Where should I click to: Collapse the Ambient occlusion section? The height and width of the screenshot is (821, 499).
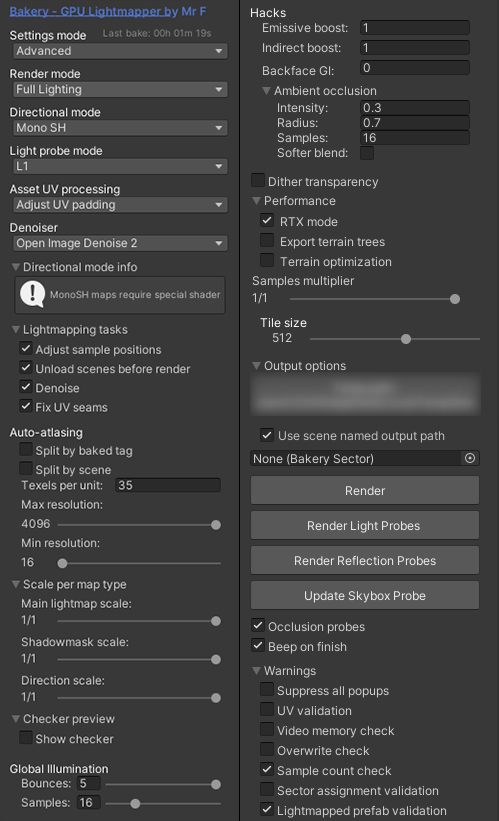coord(267,91)
